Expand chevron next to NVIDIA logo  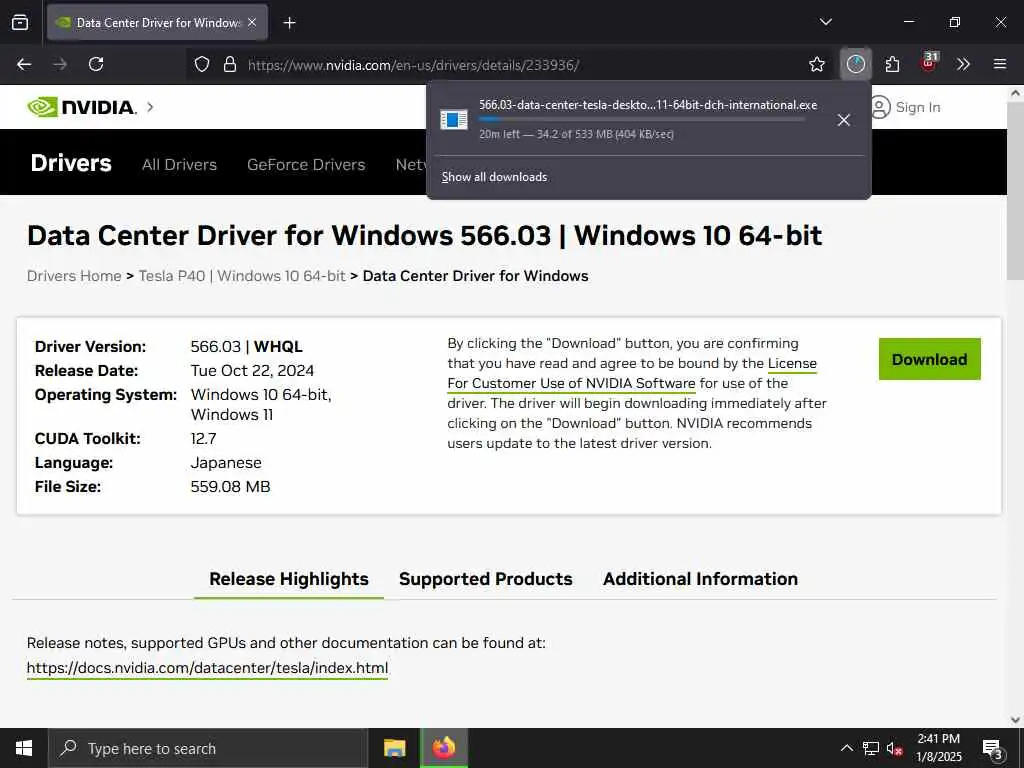point(150,106)
